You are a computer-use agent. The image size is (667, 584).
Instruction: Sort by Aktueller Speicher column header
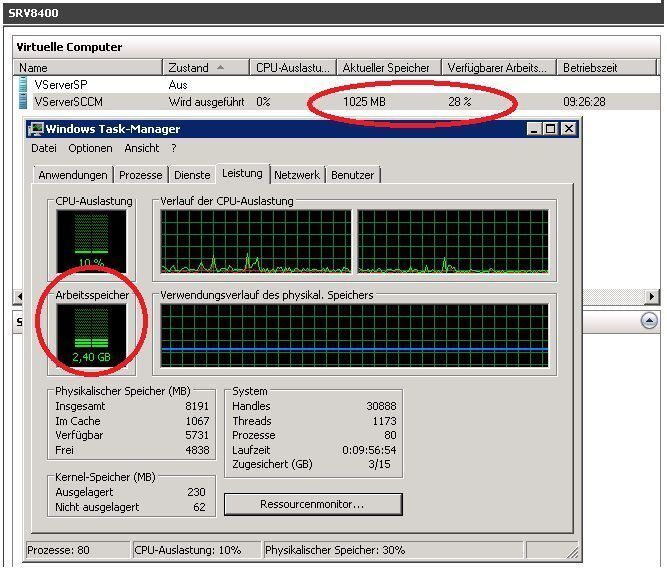click(389, 67)
